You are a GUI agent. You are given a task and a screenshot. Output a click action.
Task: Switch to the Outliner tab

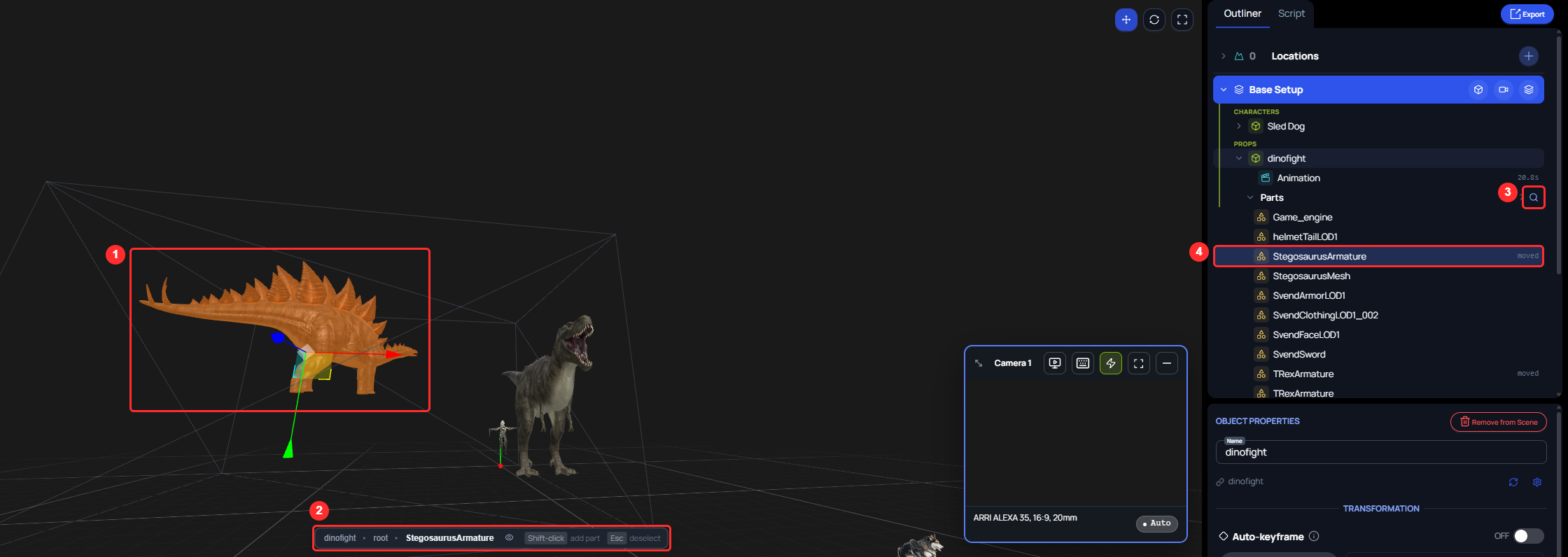coord(1242,13)
